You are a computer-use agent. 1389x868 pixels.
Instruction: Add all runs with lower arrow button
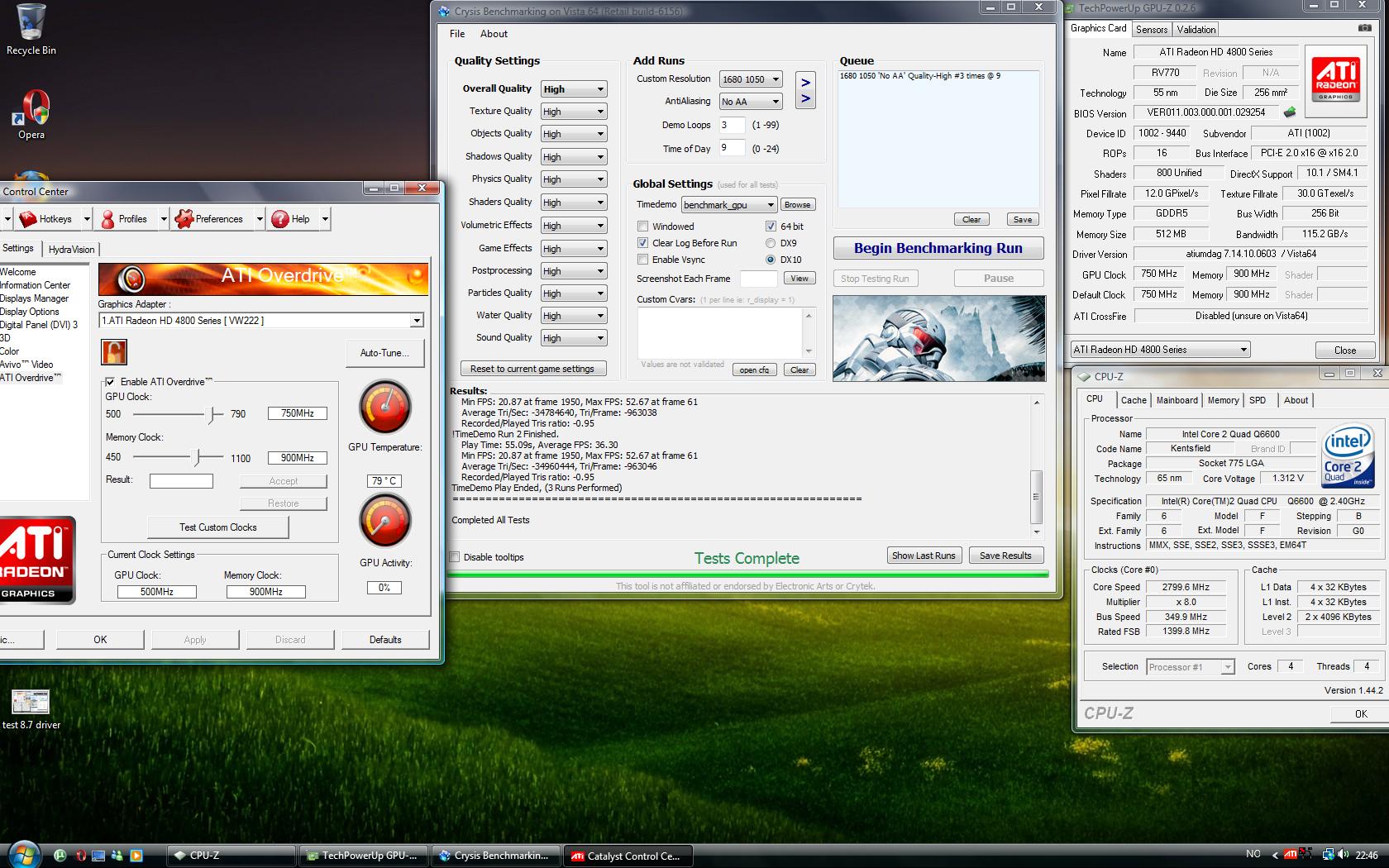(805, 100)
